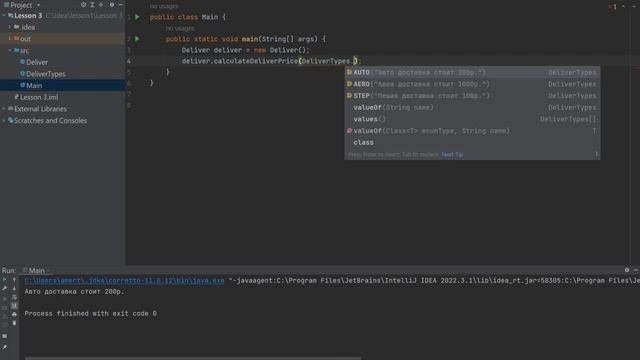
Task: Rerun Main with green play icon
Action: click(4, 280)
